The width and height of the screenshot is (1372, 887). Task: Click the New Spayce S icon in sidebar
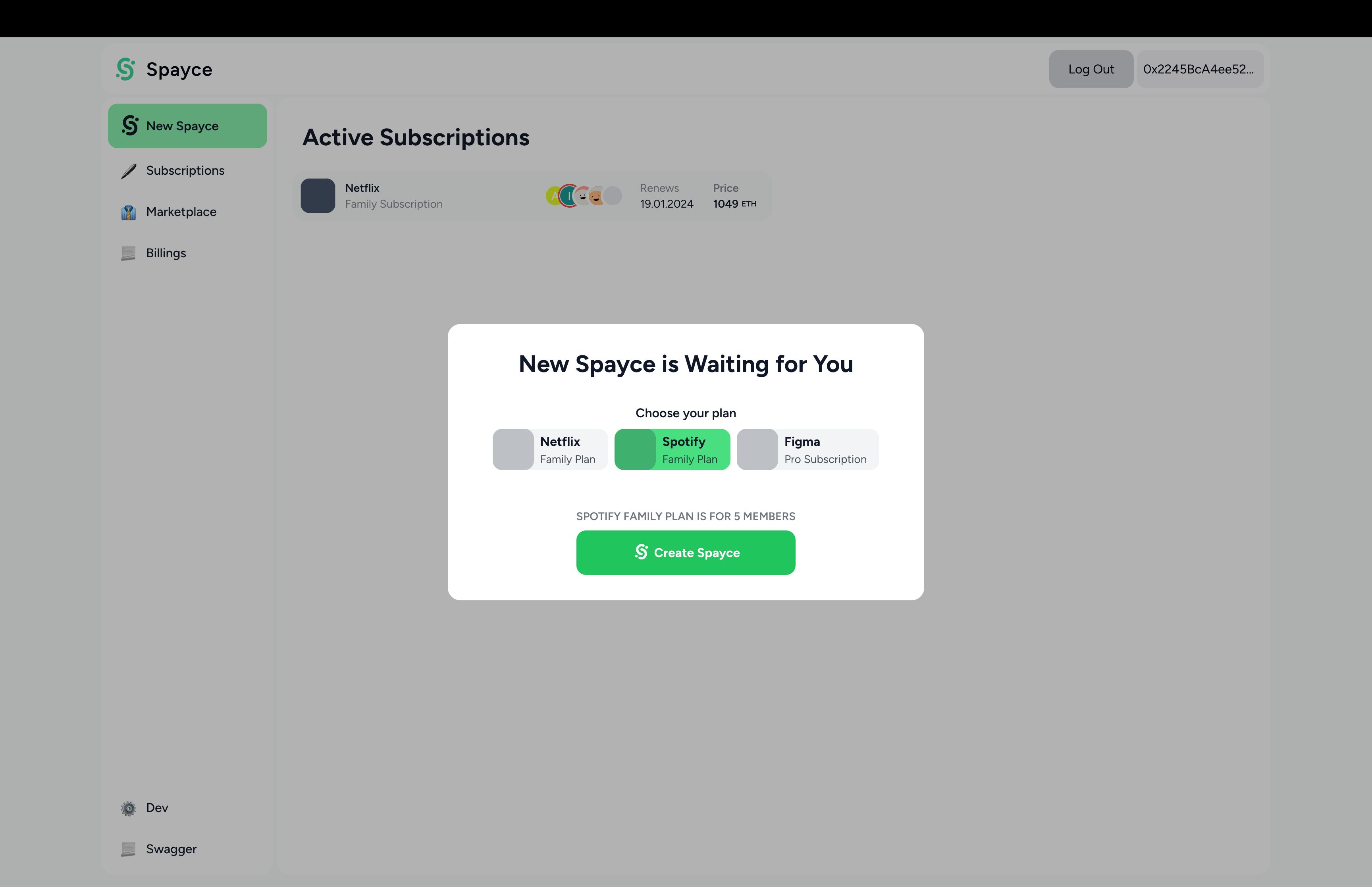[x=130, y=125]
